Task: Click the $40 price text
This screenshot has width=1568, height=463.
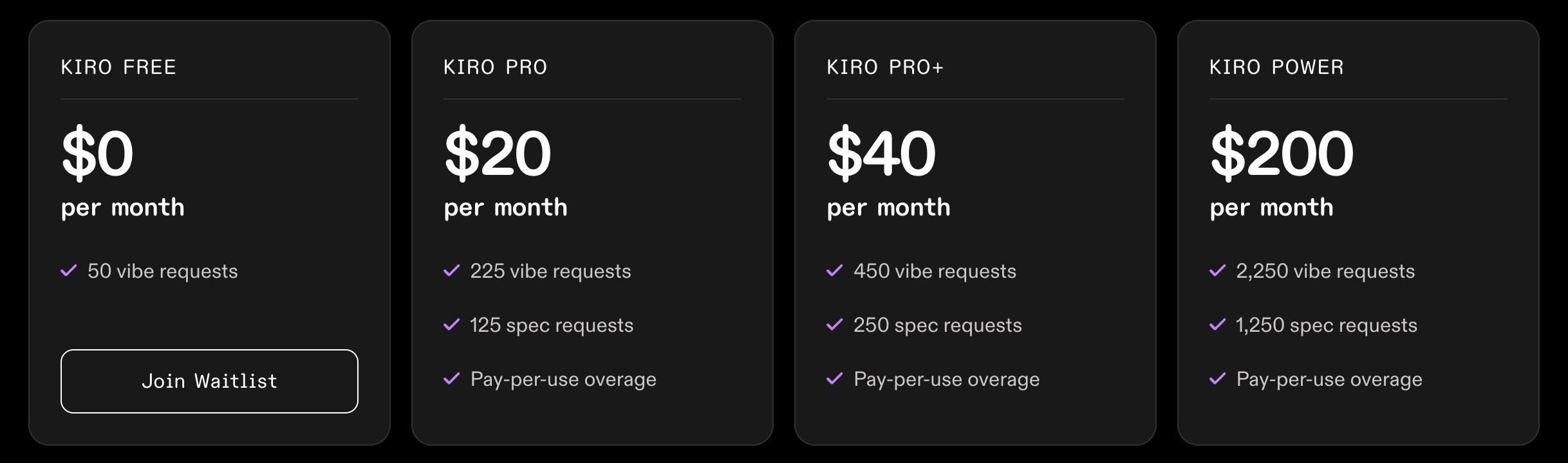Action: pyautogui.click(x=881, y=153)
